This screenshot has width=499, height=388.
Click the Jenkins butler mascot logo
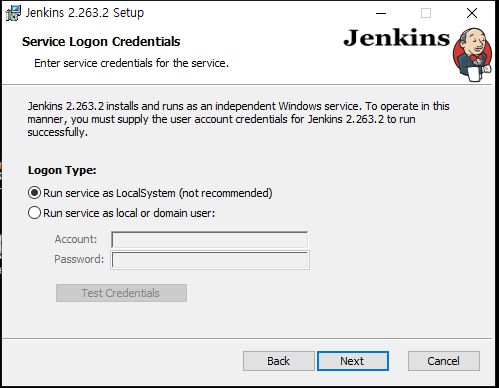click(x=473, y=54)
